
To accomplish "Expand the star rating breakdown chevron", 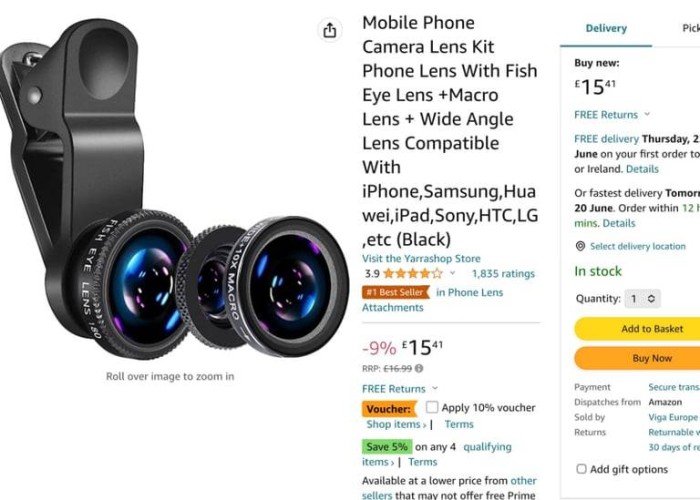I will point(452,273).
